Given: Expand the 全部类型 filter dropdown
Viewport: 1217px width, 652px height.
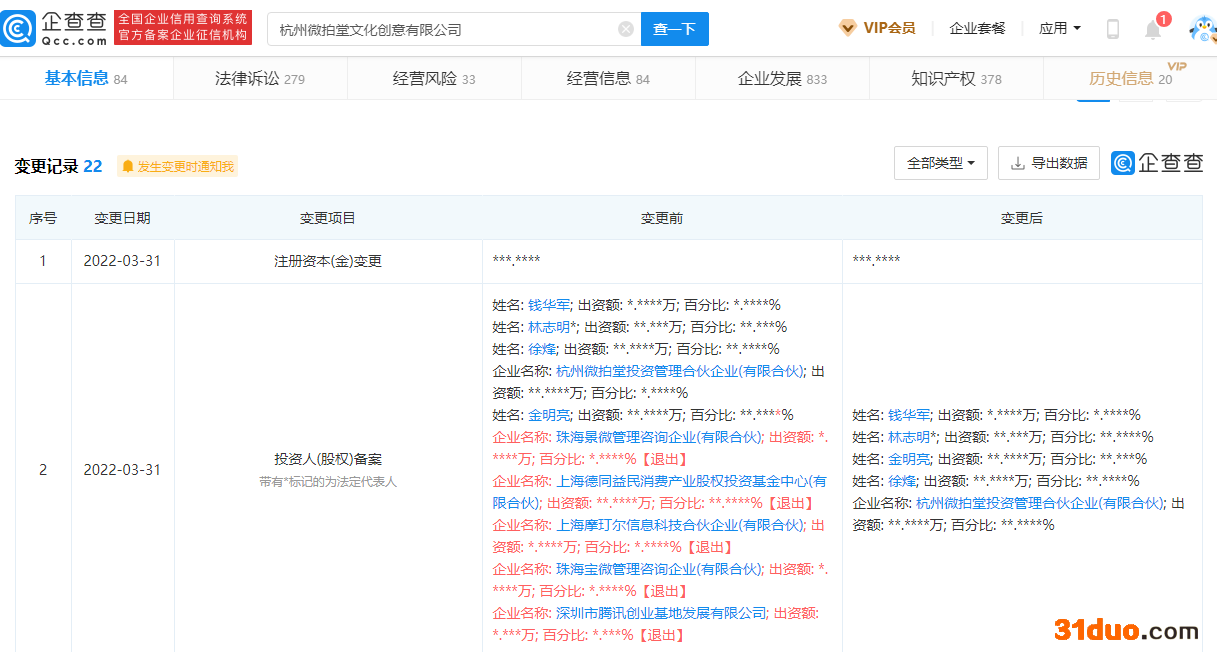Looking at the screenshot, I should click(x=940, y=163).
